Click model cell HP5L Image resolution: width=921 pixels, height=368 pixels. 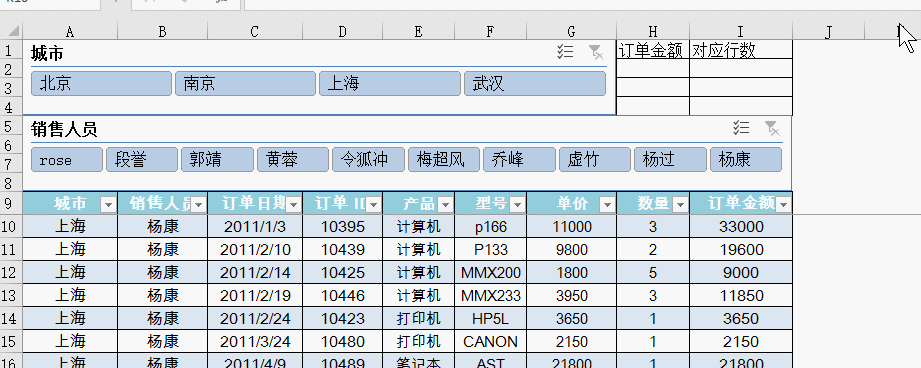pyautogui.click(x=490, y=318)
